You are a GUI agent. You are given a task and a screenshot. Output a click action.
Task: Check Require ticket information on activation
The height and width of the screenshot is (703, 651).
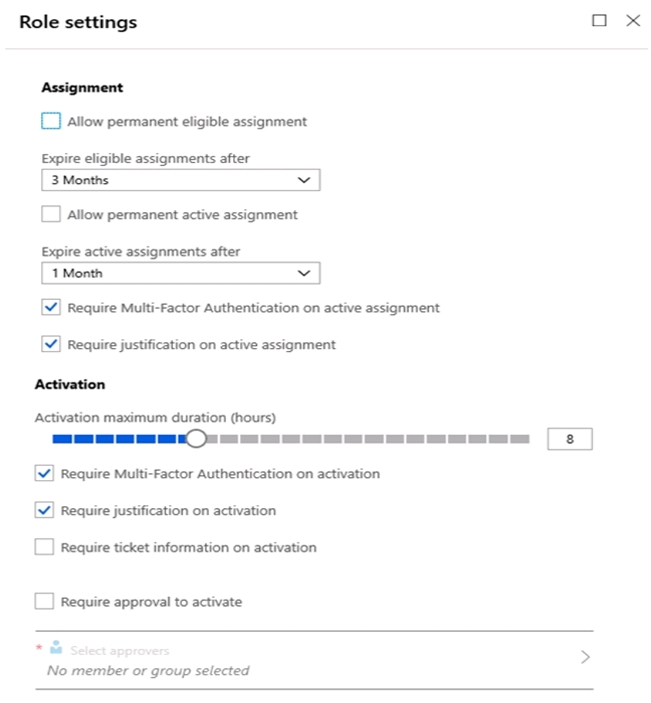44,547
